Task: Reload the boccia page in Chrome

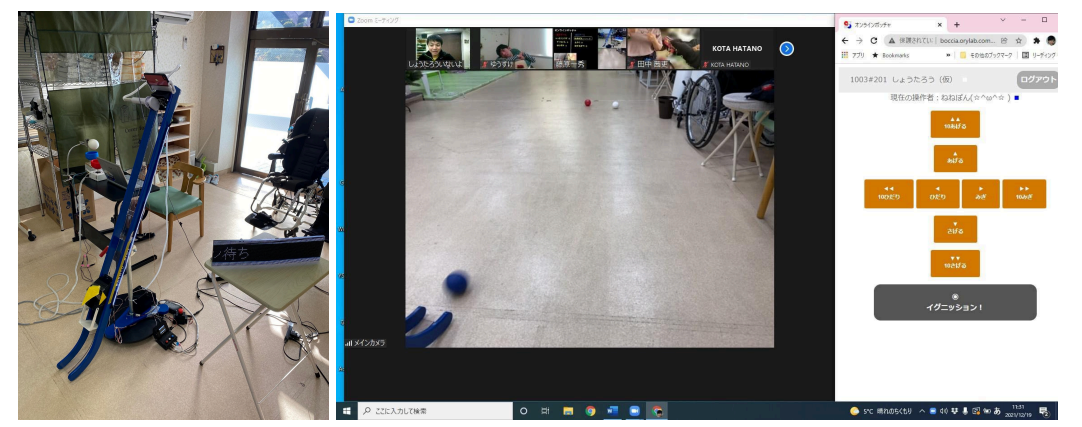Action: 874,41
